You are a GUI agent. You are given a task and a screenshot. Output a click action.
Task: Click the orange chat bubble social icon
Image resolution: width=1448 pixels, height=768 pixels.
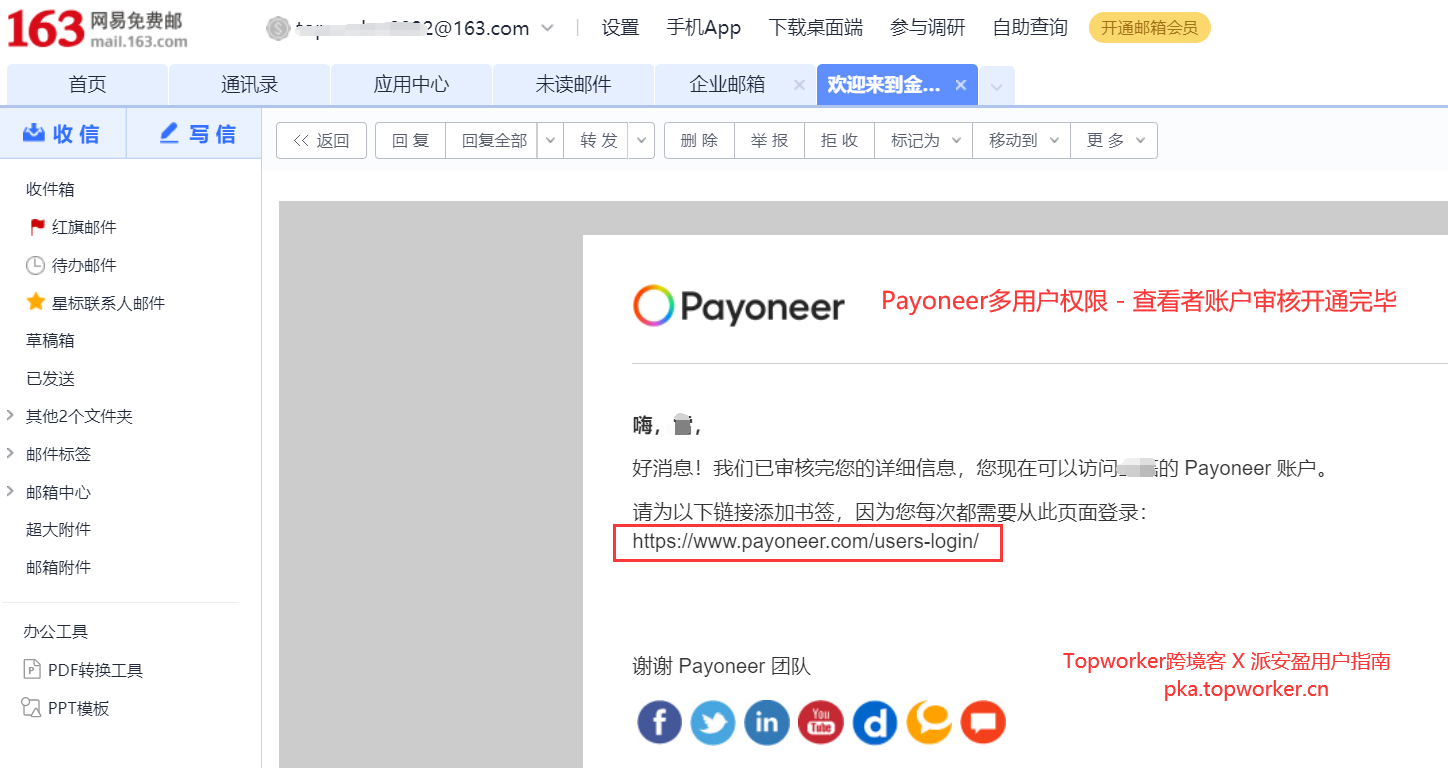tap(929, 722)
